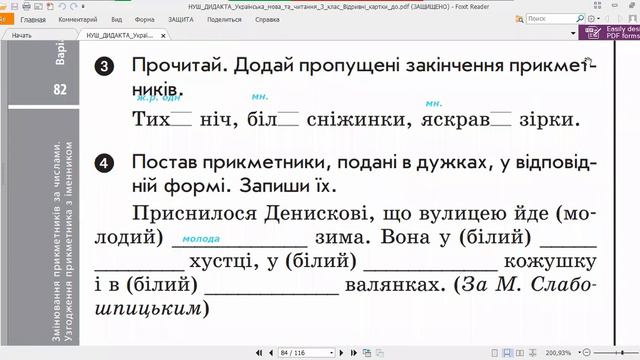Screen dimensions: 640x360
Task: Open the Вид ribbon tab
Action: point(116,19)
